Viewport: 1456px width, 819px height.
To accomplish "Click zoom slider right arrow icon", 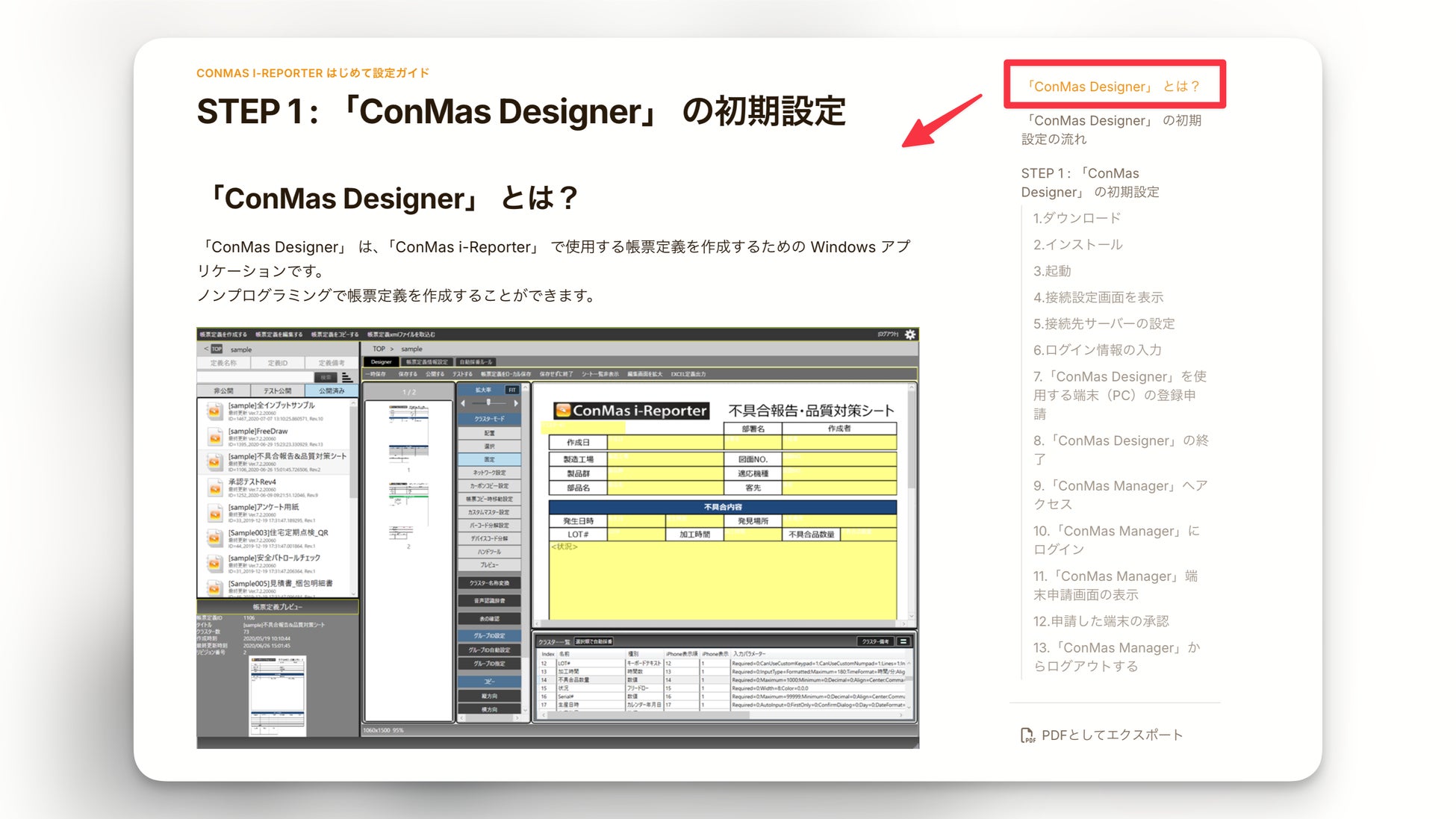I will 515,403.
